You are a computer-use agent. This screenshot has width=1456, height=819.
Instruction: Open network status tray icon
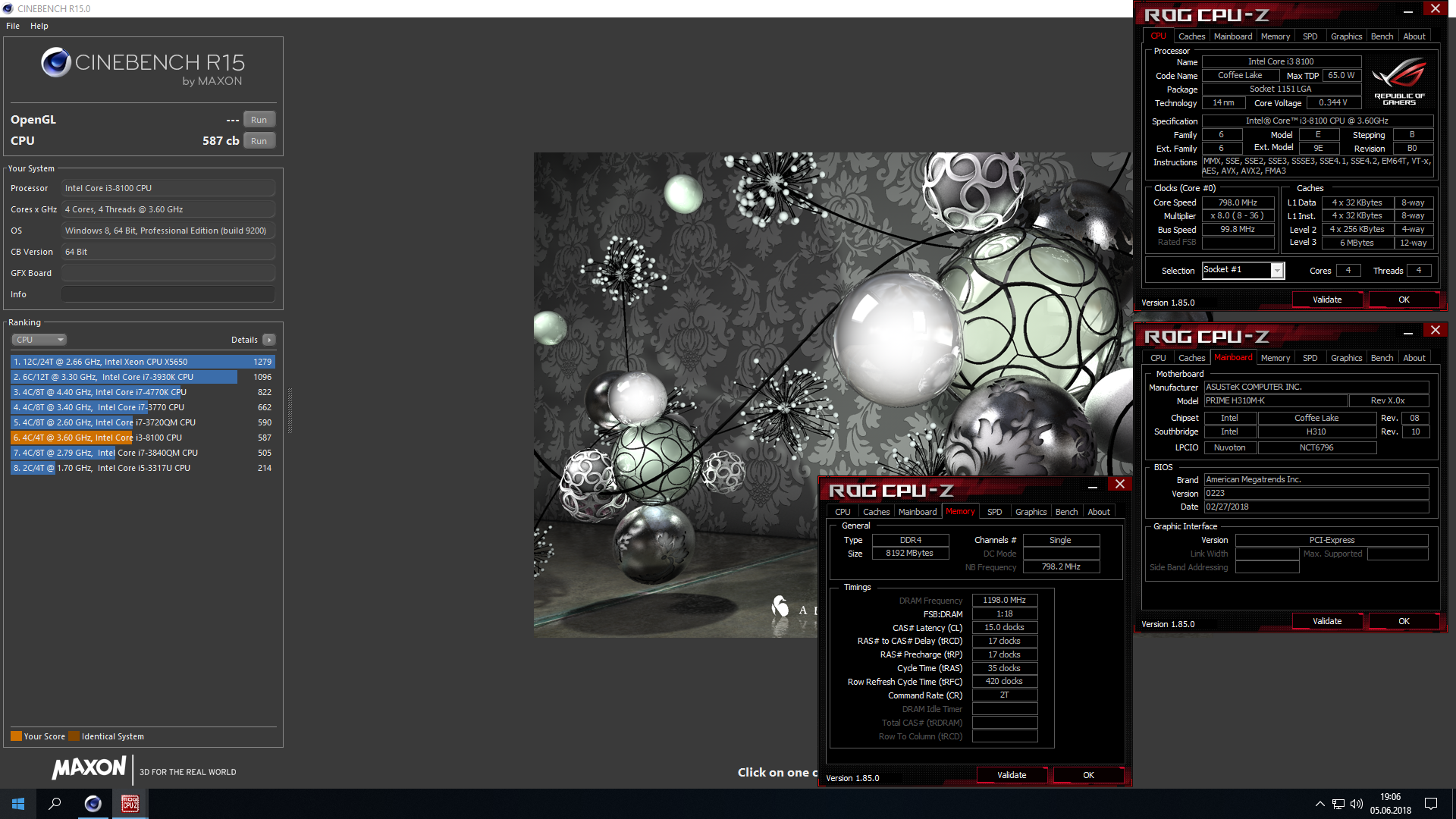[1338, 804]
